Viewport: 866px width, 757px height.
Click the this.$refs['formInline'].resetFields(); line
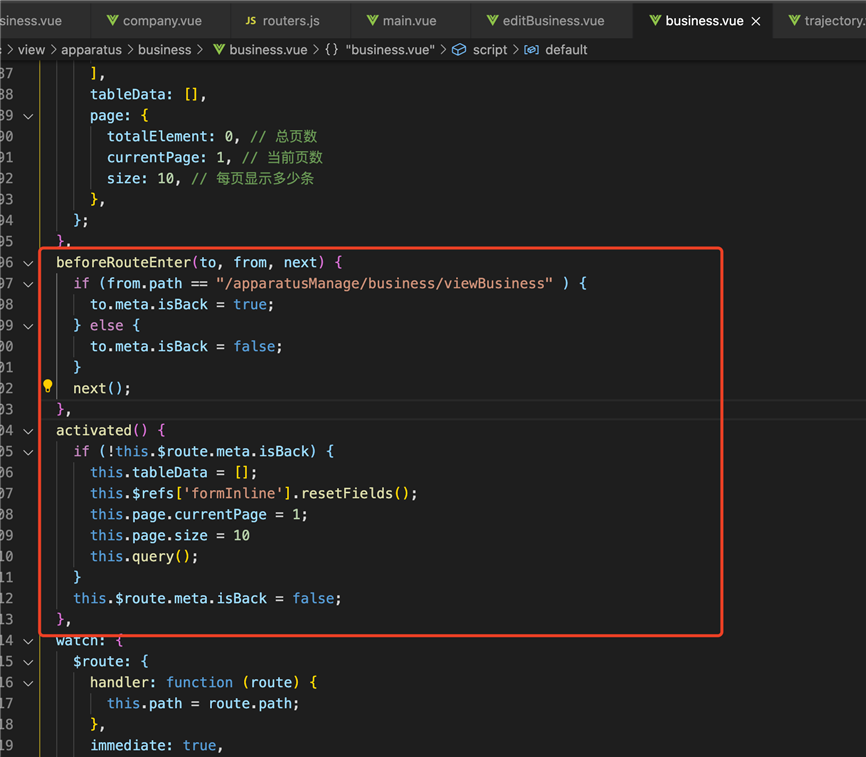click(254, 493)
